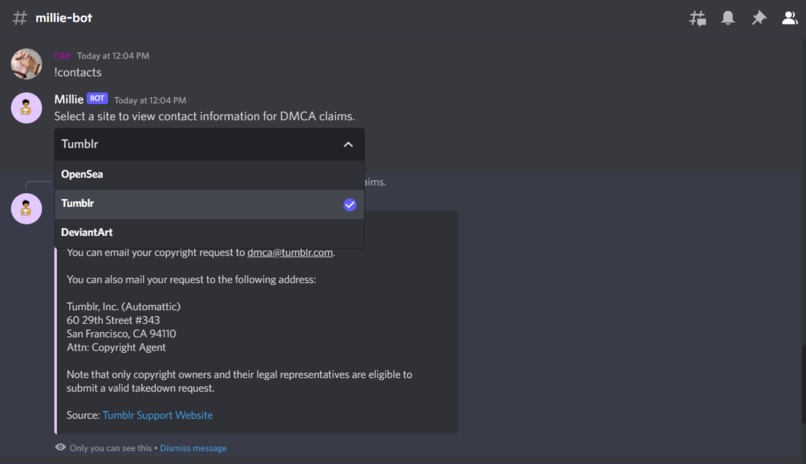
Task: Open Millie bot avatar beside the Tumblr embed
Action: [x=26, y=209]
